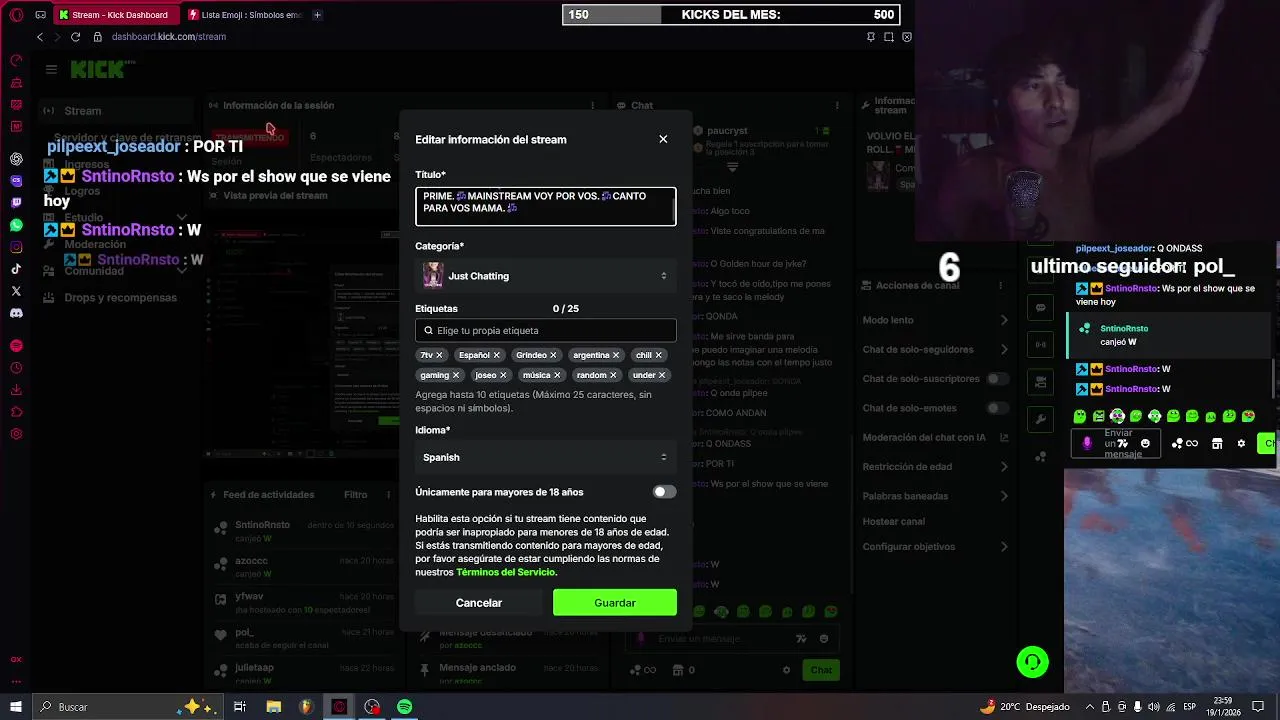Open Twitch in Opera sidebar
Screen dimensions: 1280x720
click(x=16, y=202)
